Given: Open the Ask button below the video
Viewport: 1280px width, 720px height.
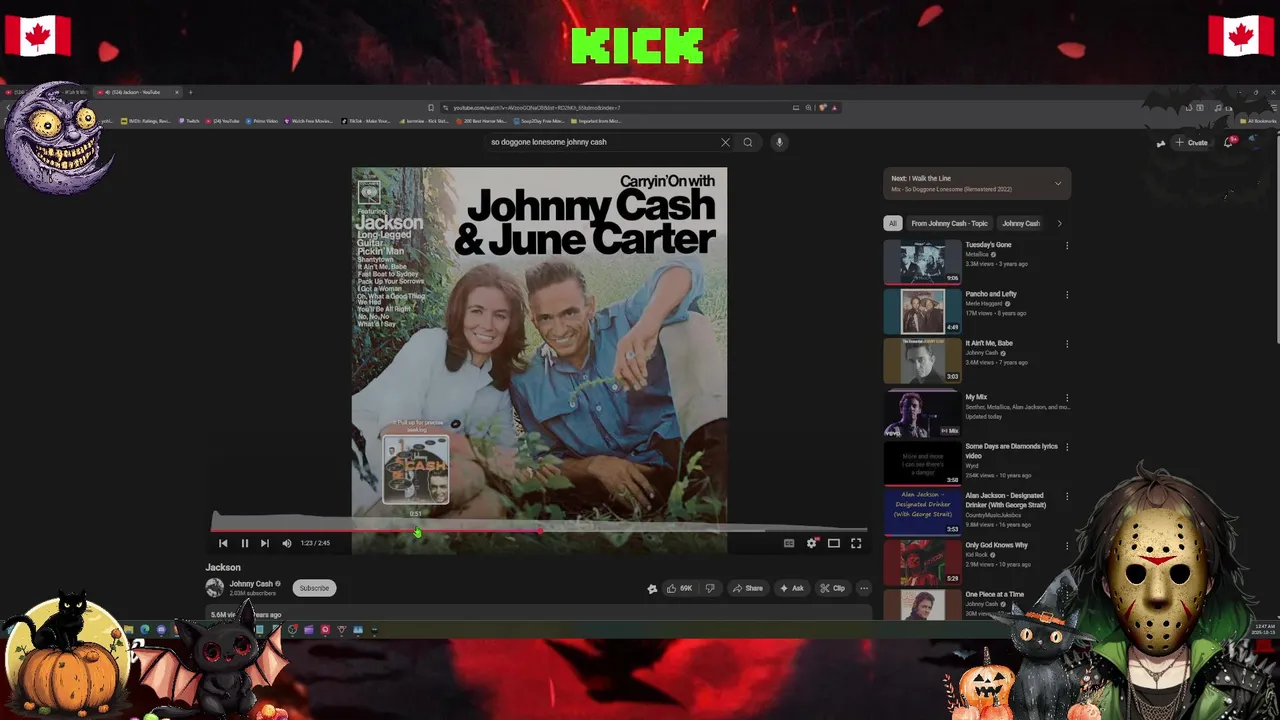Looking at the screenshot, I should tap(791, 588).
